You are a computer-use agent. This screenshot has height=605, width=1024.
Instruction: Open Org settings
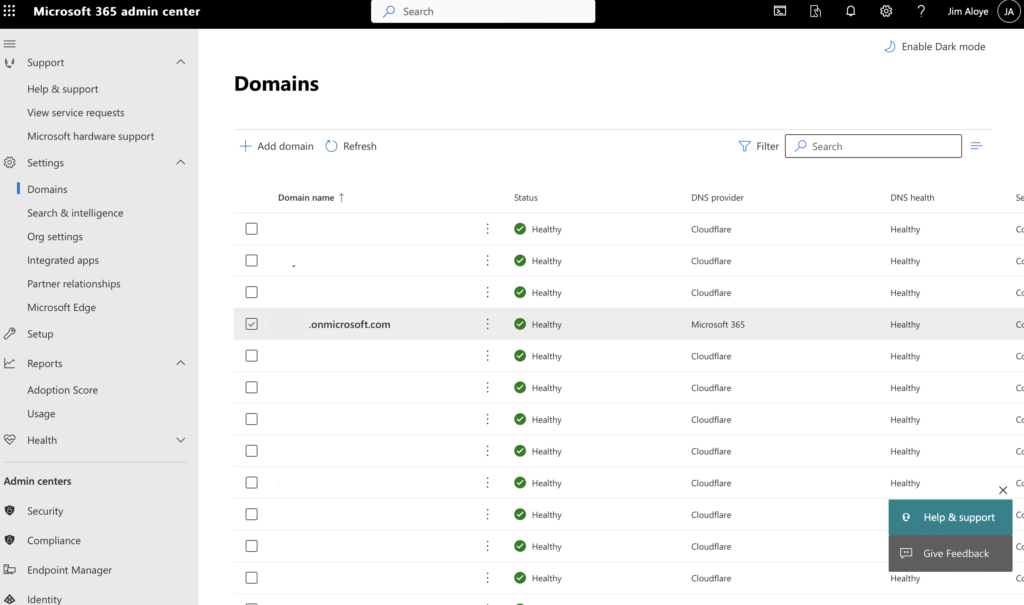pos(55,237)
